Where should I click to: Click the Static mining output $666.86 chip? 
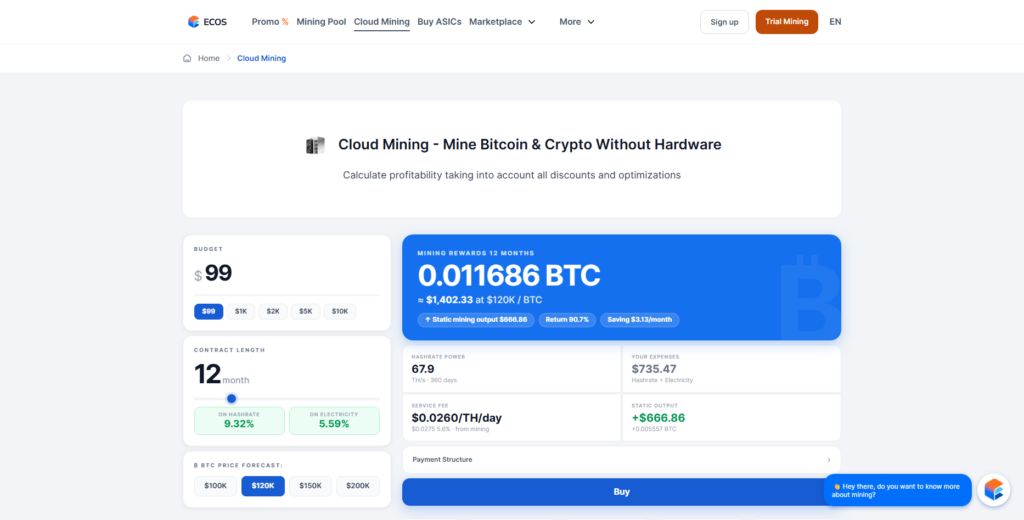tap(476, 320)
